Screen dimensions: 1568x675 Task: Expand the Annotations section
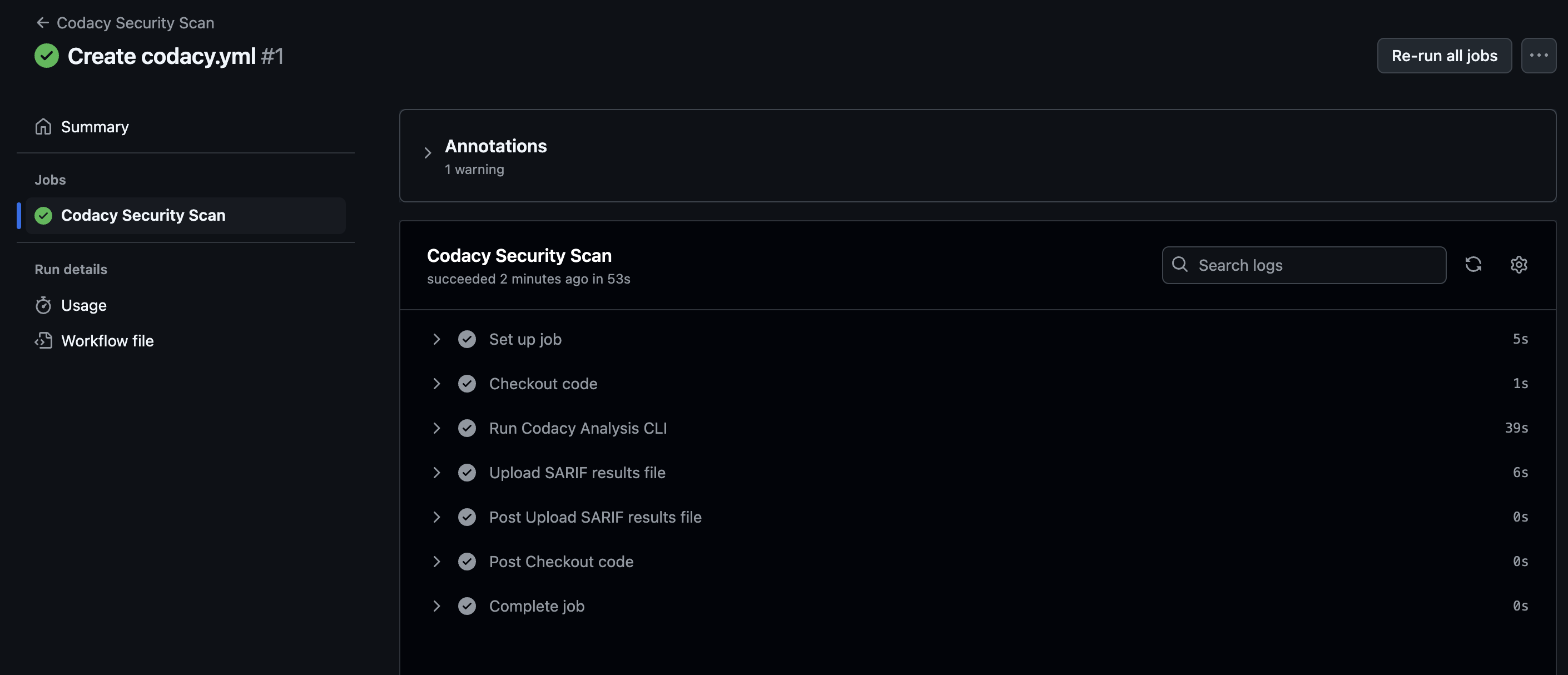tap(428, 153)
